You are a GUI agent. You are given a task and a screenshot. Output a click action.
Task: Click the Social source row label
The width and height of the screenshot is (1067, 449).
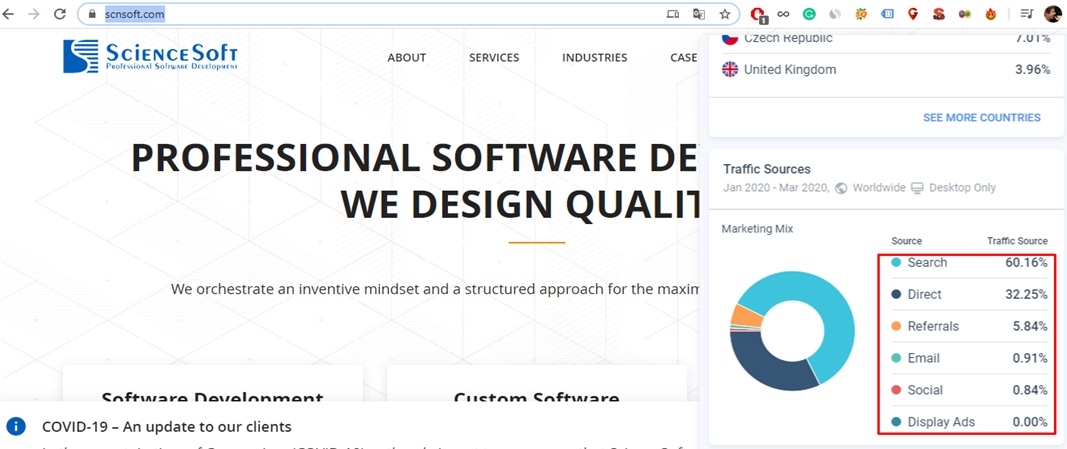925,390
